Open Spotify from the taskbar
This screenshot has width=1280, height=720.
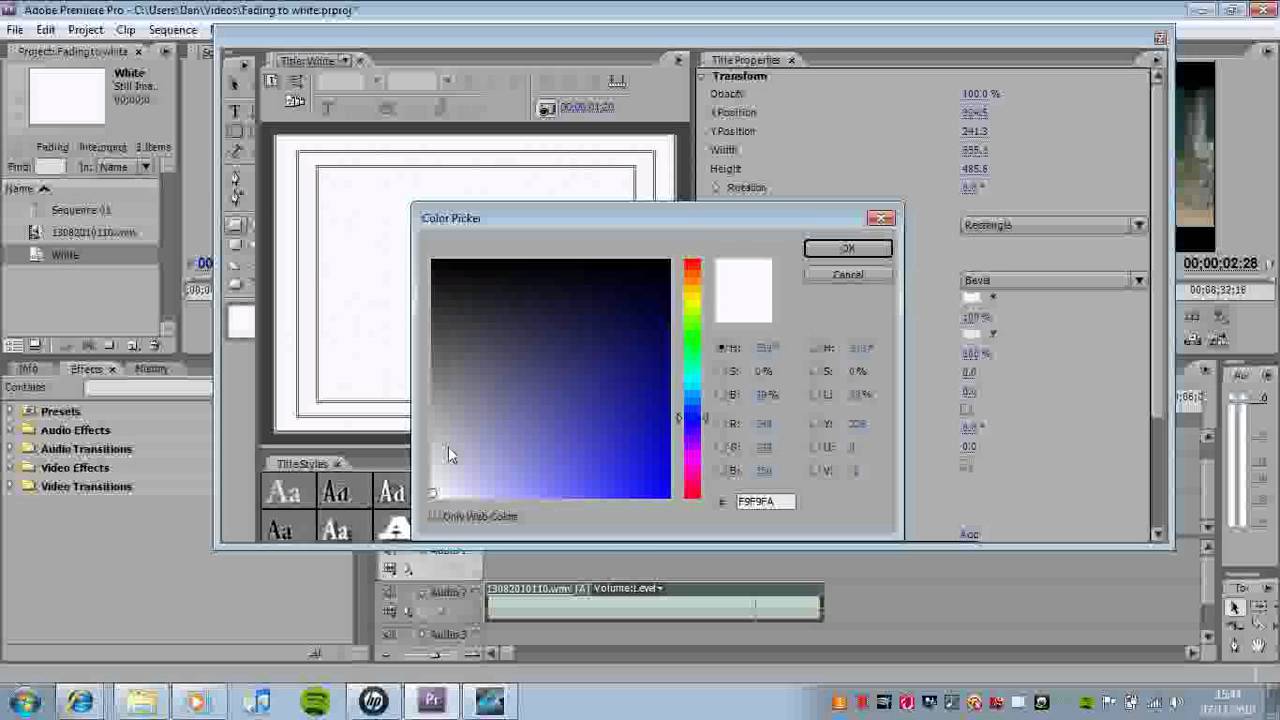pyautogui.click(x=315, y=702)
